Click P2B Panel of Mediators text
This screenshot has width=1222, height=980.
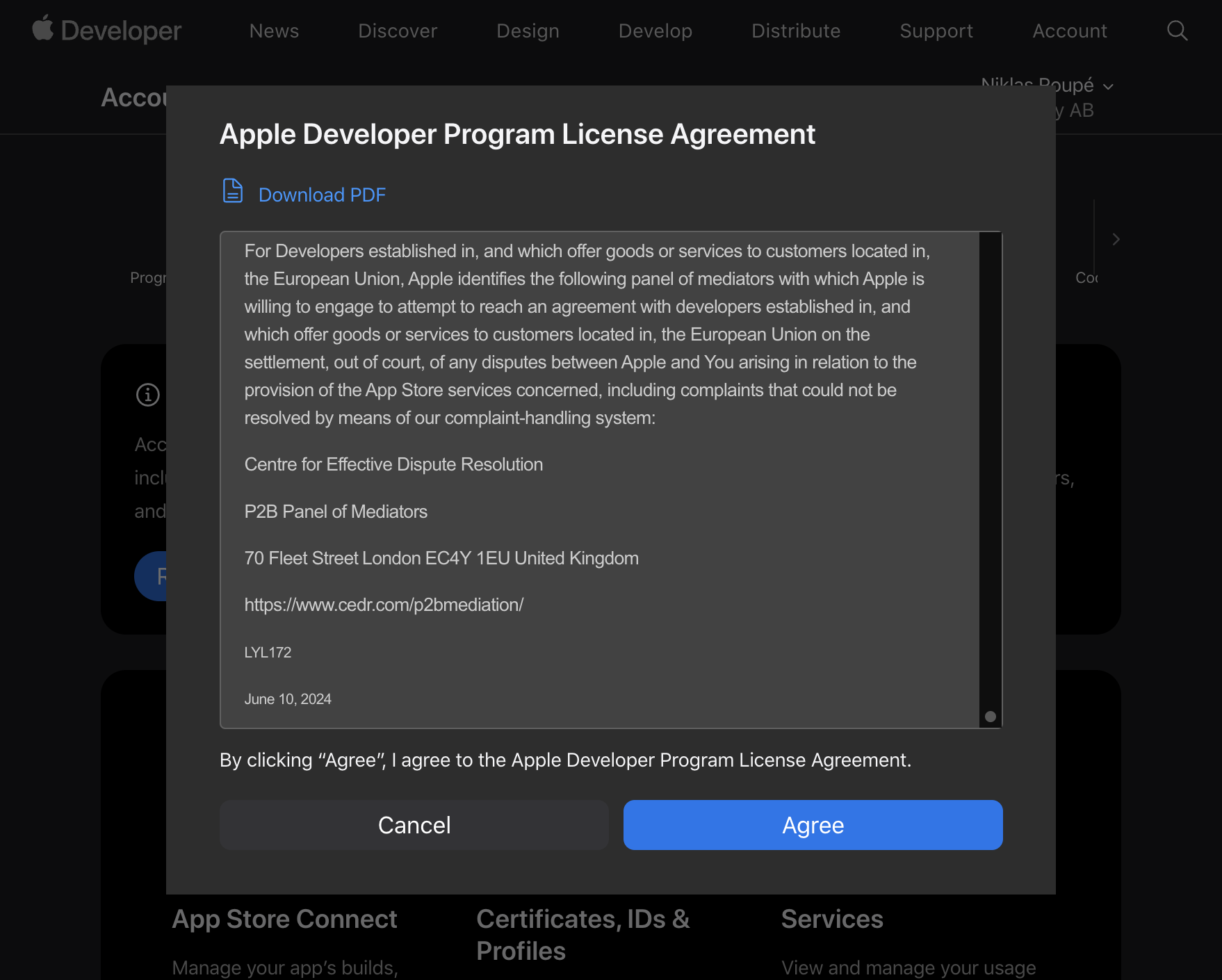click(x=336, y=512)
